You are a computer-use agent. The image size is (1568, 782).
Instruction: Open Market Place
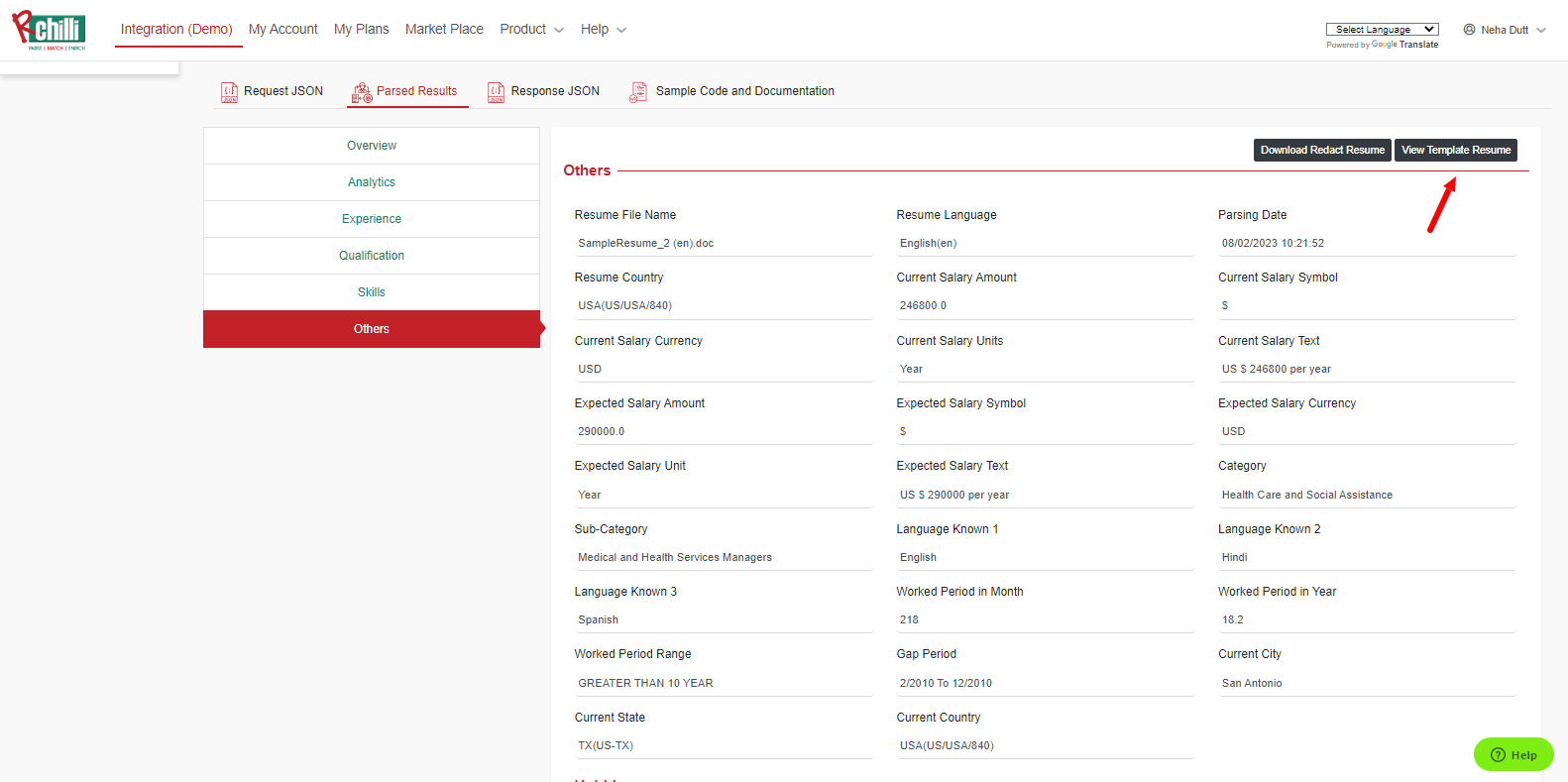[x=444, y=30]
